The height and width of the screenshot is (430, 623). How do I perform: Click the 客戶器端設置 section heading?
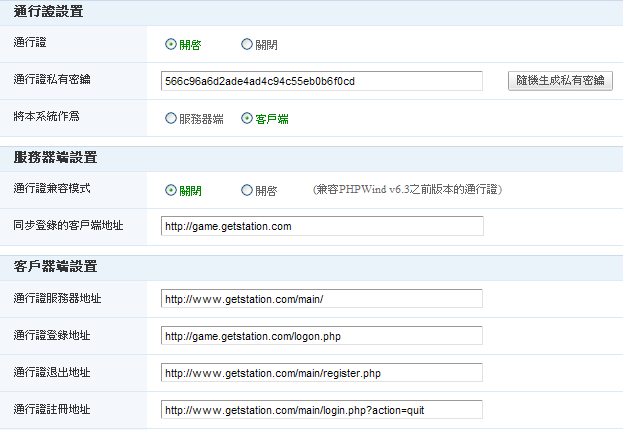coord(55,266)
